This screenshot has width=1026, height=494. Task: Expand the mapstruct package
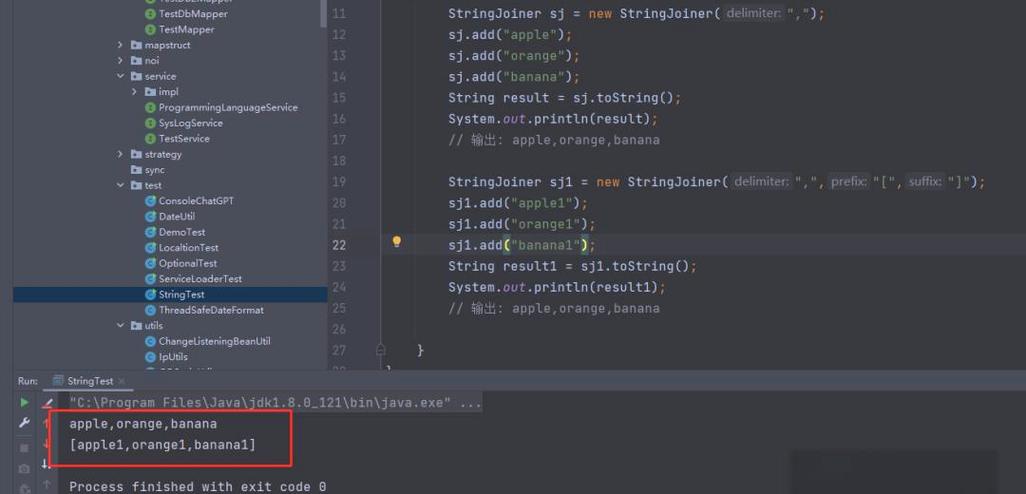[x=120, y=45]
